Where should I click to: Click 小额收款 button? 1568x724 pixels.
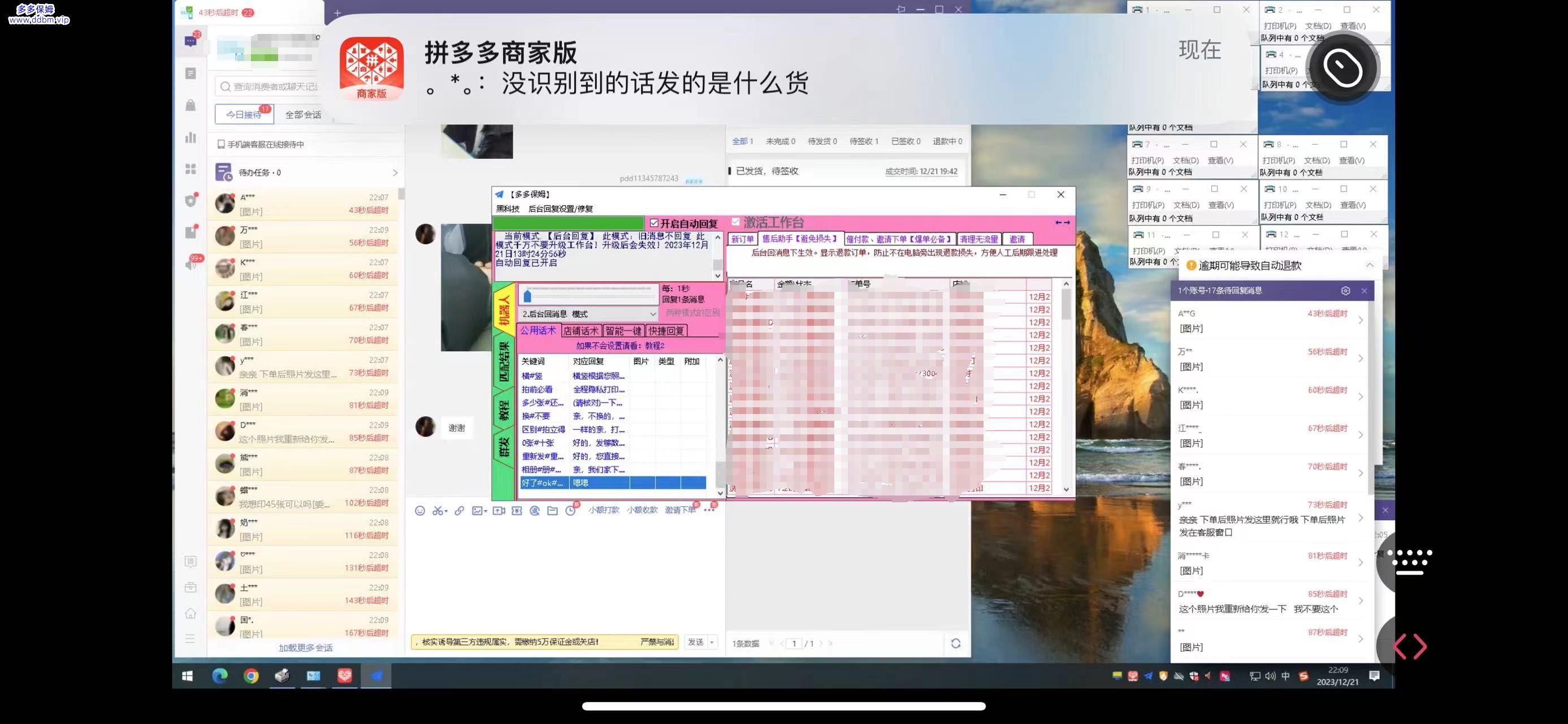click(642, 510)
